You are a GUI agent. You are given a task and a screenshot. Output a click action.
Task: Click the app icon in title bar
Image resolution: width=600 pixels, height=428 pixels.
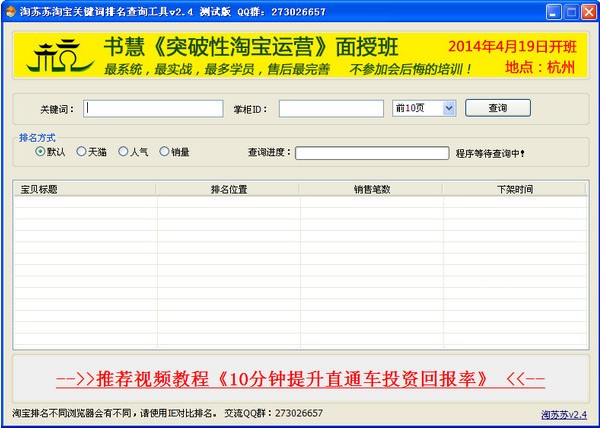10,11
